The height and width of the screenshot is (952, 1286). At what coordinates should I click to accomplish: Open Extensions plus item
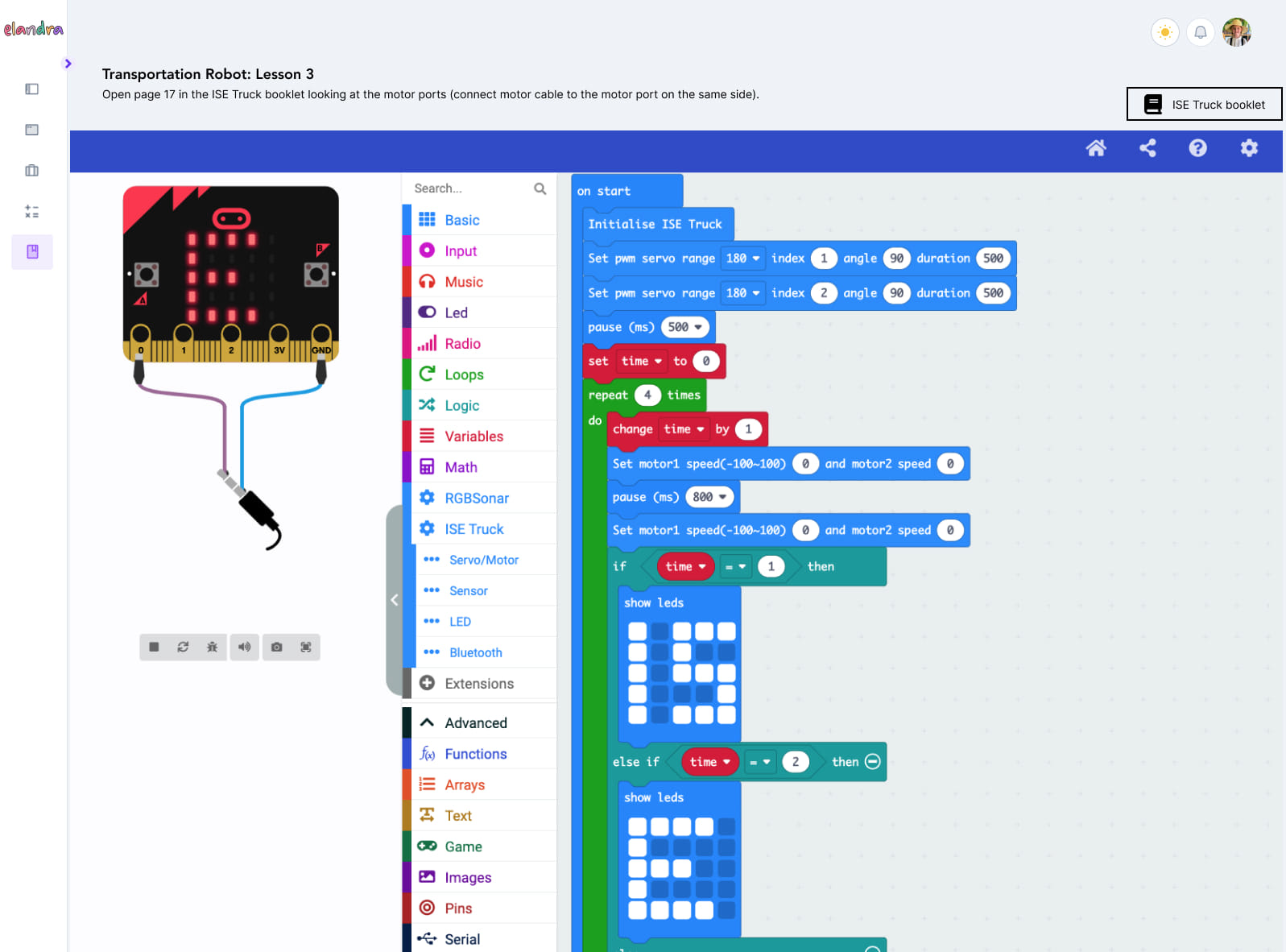479,684
